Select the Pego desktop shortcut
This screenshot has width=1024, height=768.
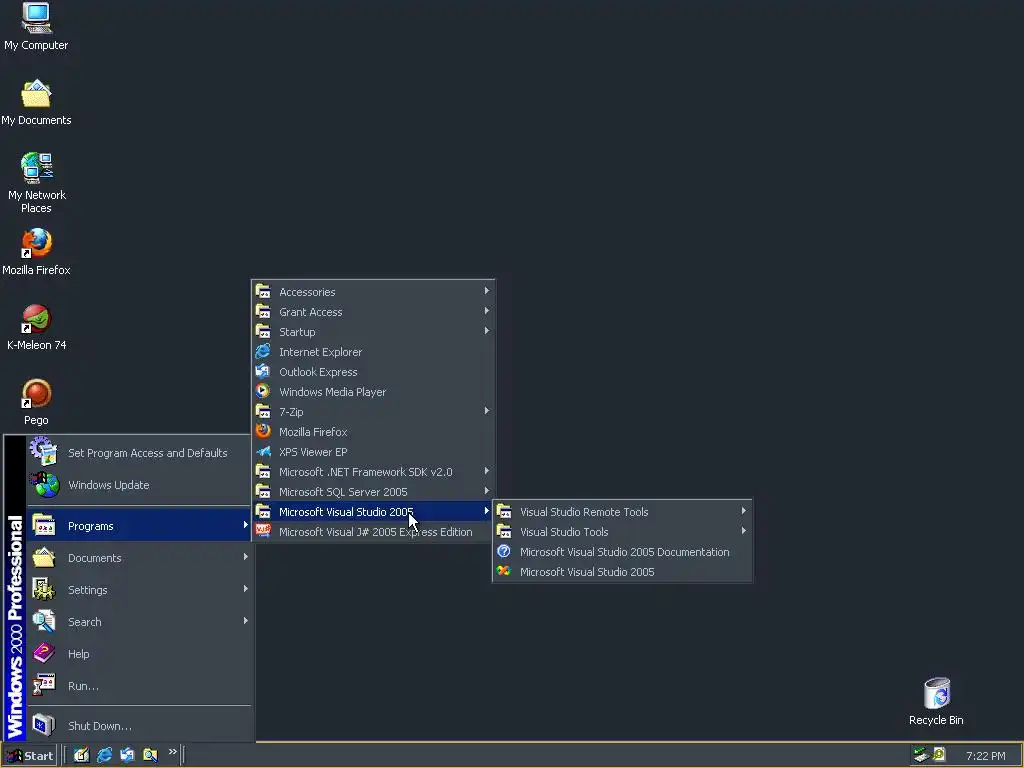tap(36, 402)
